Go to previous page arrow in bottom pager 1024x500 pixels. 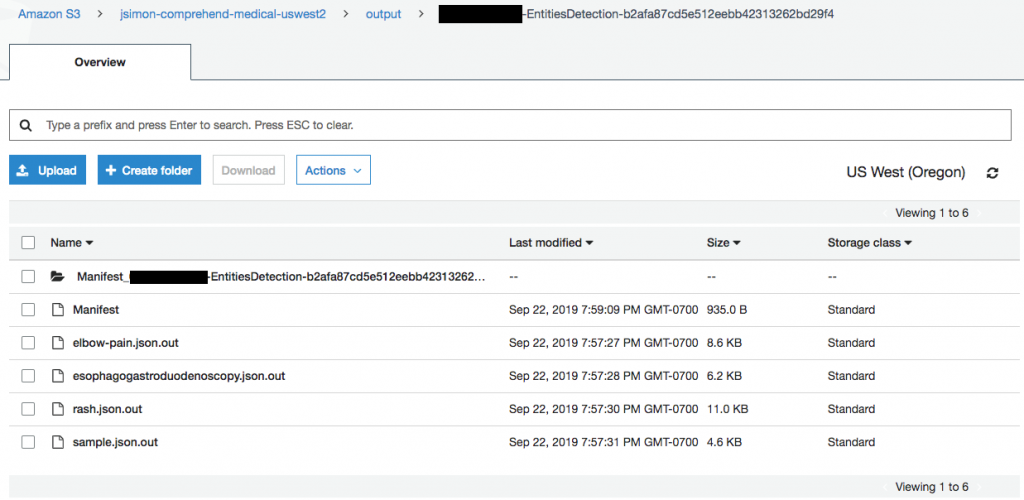(886, 487)
